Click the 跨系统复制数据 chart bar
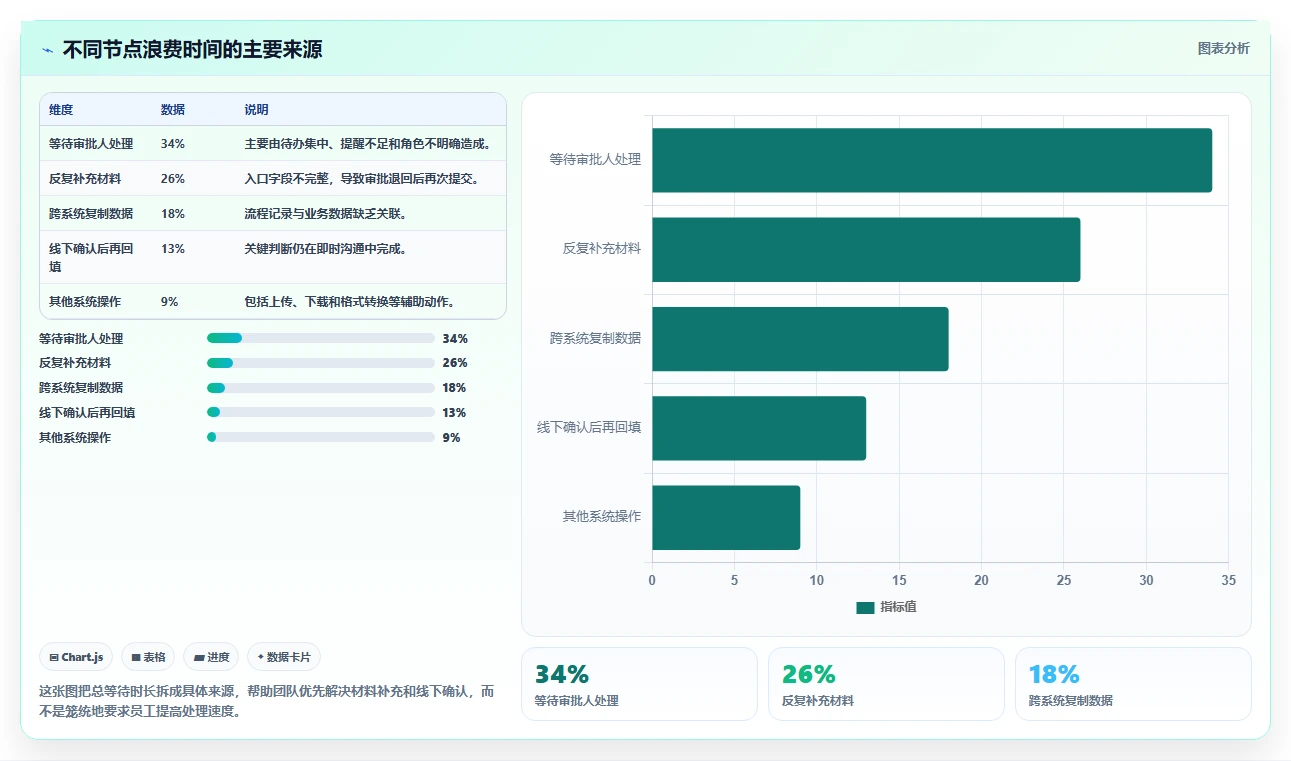1291x761 pixels. click(800, 339)
